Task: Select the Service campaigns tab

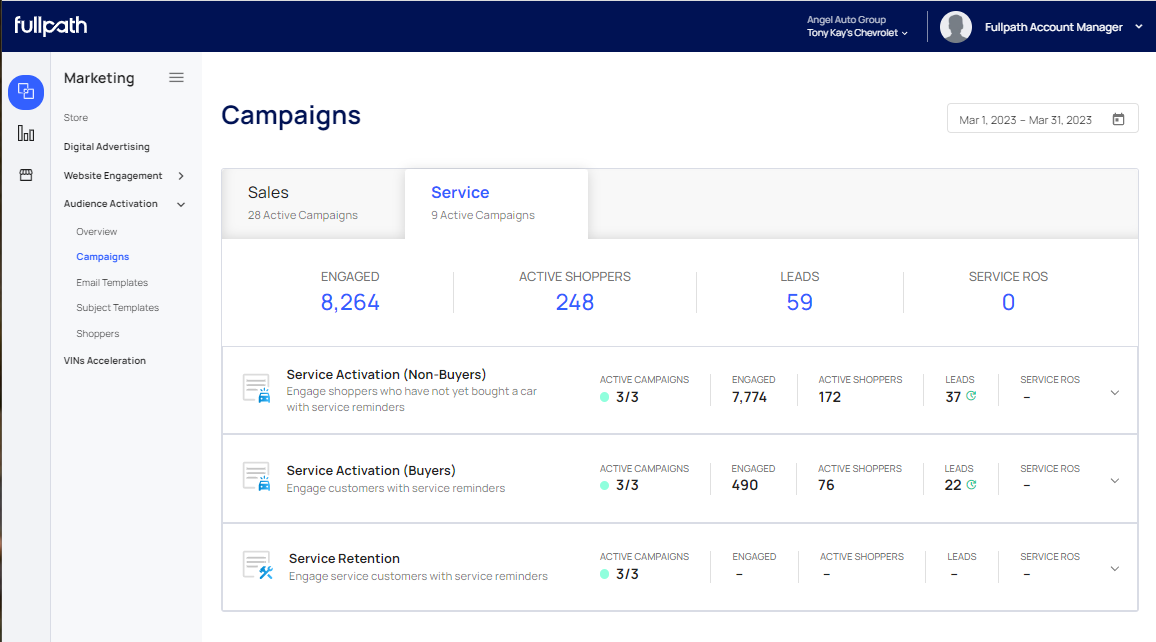Action: [483, 202]
